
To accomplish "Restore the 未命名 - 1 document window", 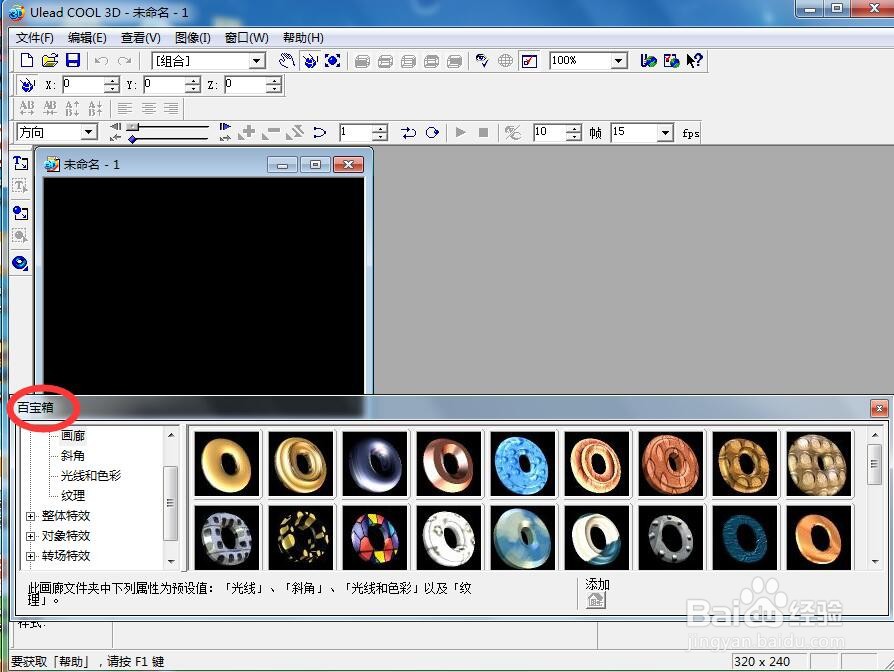I will pos(315,165).
